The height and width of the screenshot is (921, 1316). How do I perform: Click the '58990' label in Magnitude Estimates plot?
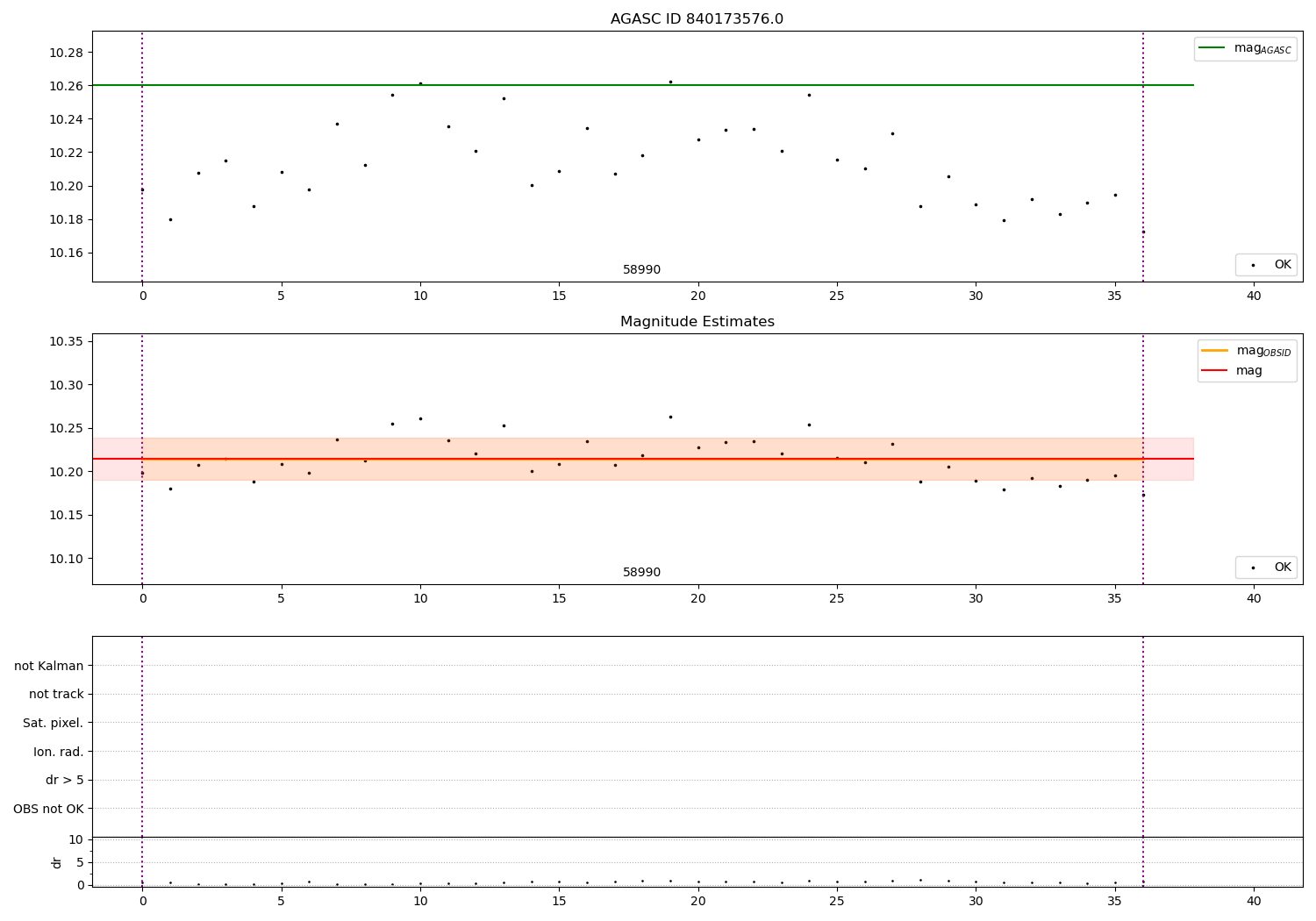[641, 573]
